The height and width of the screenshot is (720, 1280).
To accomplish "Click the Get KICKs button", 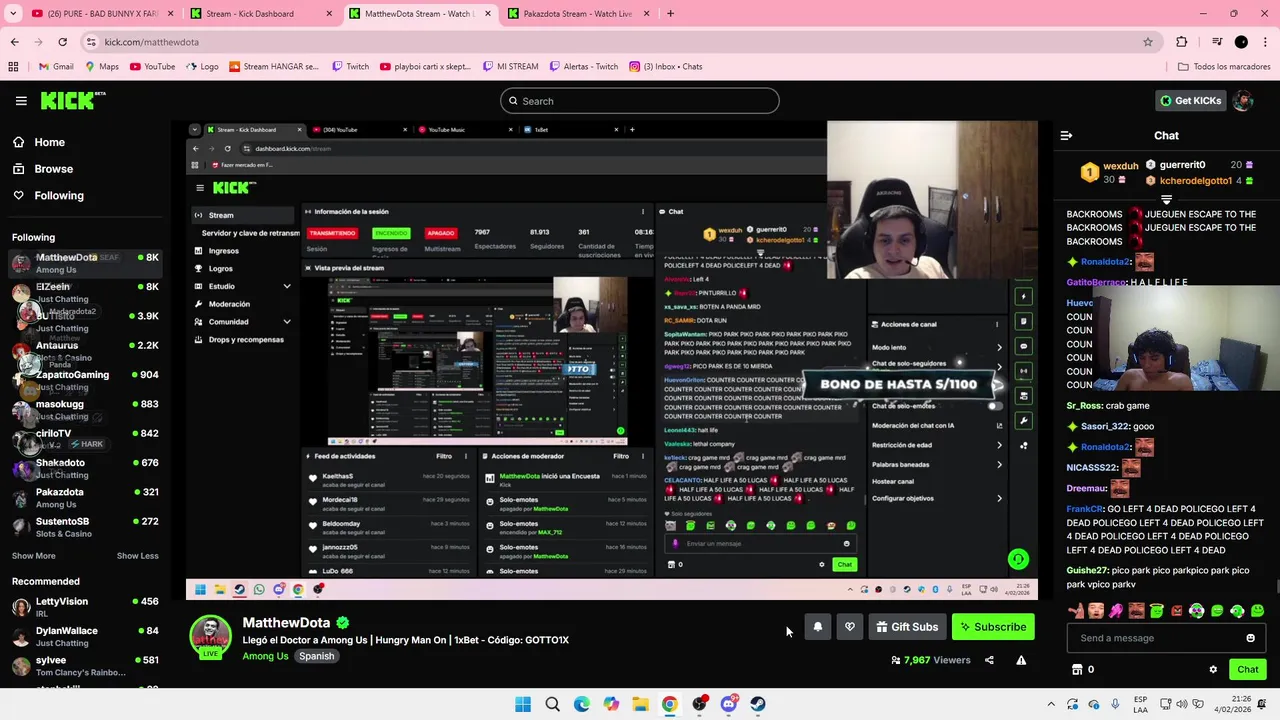I will (1190, 101).
